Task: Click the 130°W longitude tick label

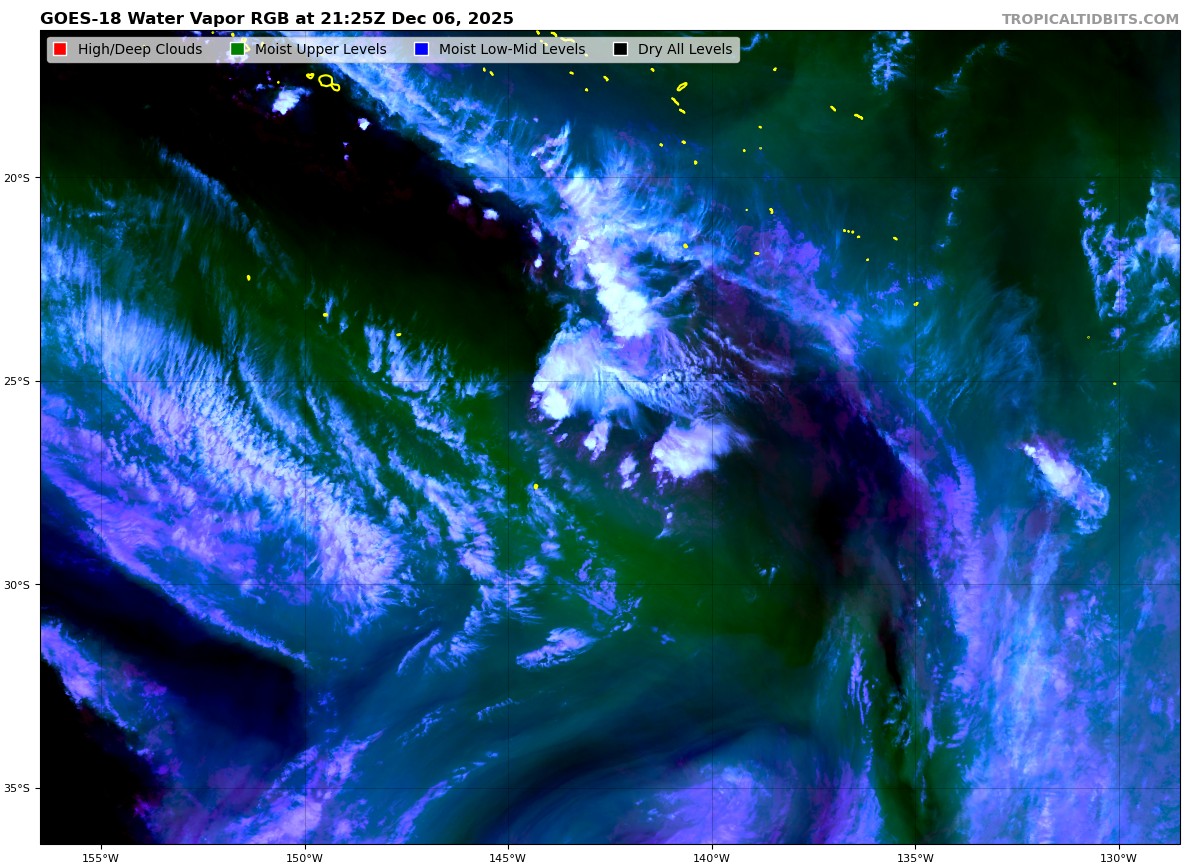Action: click(x=1118, y=858)
